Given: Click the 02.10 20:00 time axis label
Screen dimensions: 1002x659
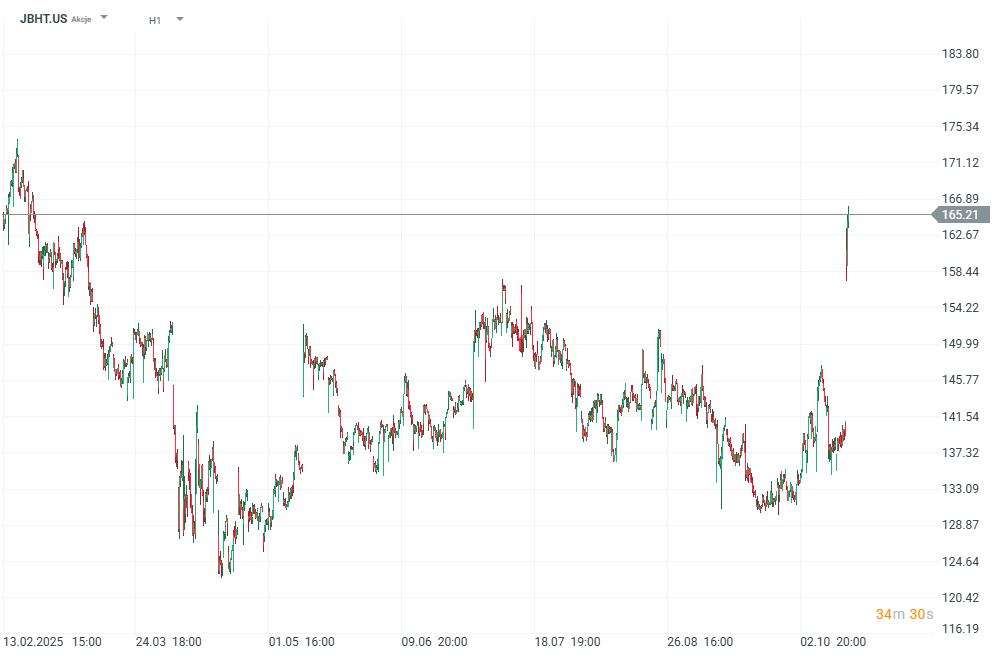Looking at the screenshot, I should [832, 641].
